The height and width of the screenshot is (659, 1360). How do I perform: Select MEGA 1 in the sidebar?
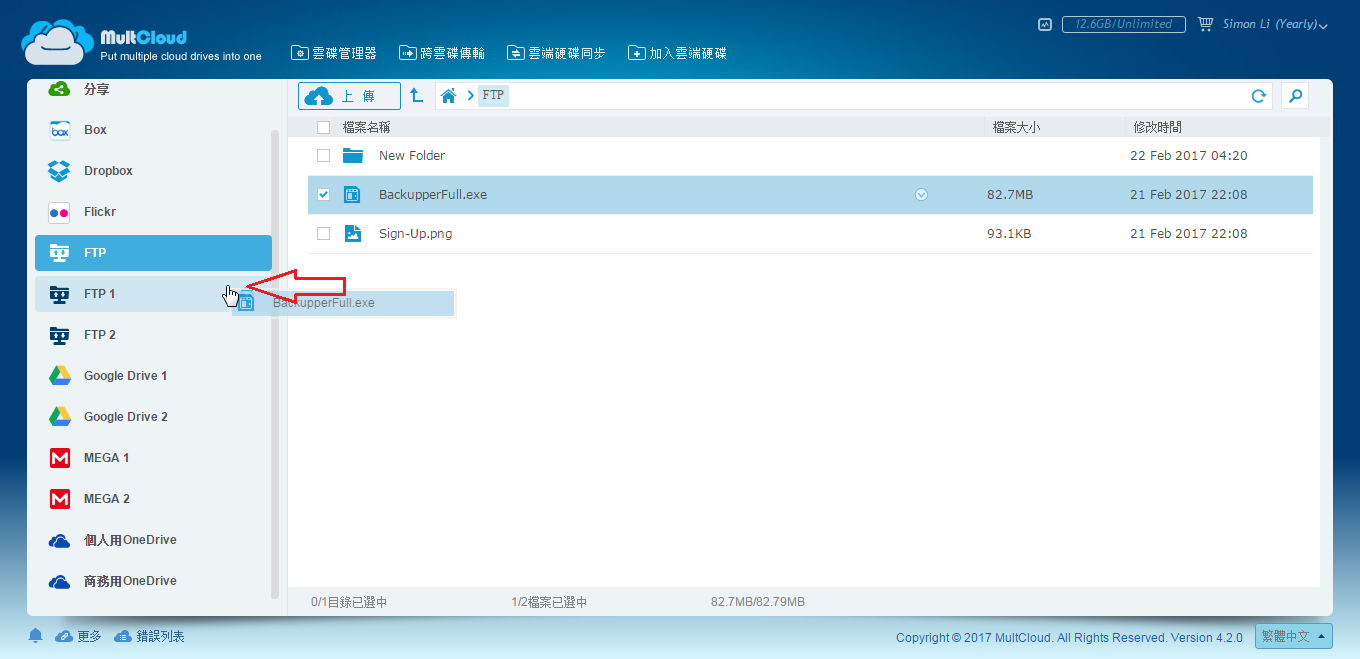pos(153,458)
